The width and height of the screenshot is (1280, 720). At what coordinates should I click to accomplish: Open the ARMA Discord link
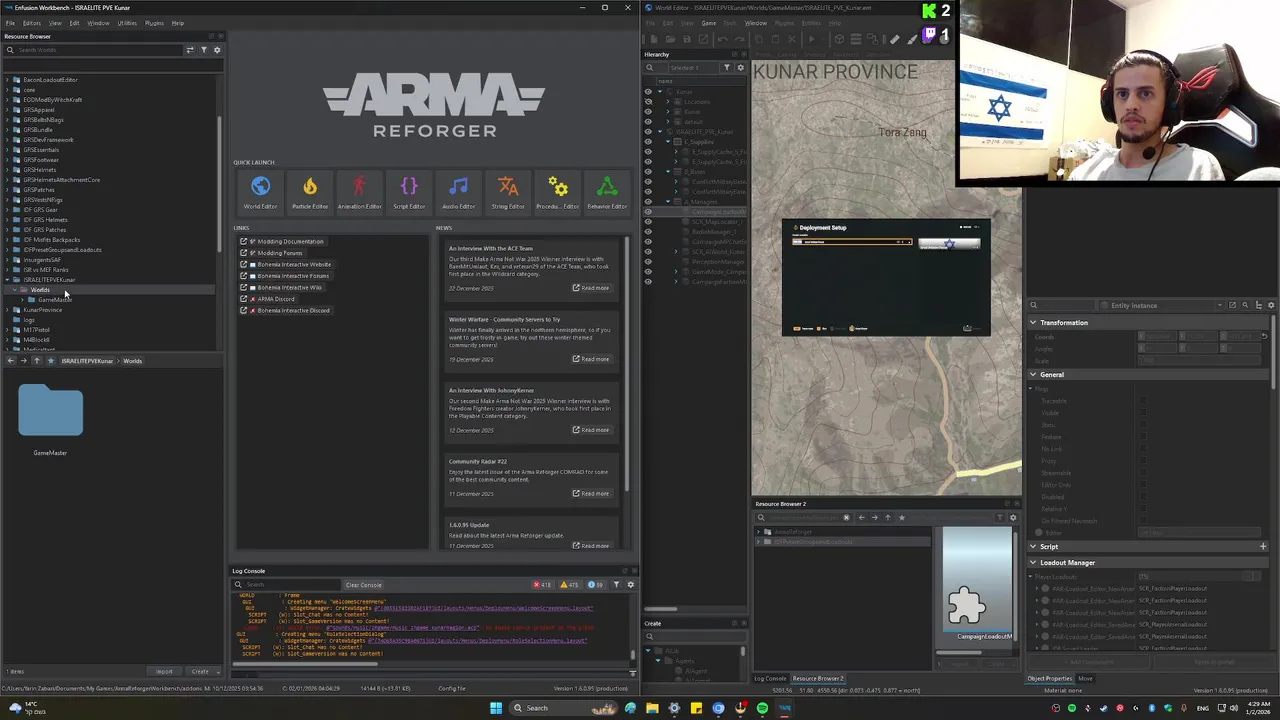click(276, 299)
